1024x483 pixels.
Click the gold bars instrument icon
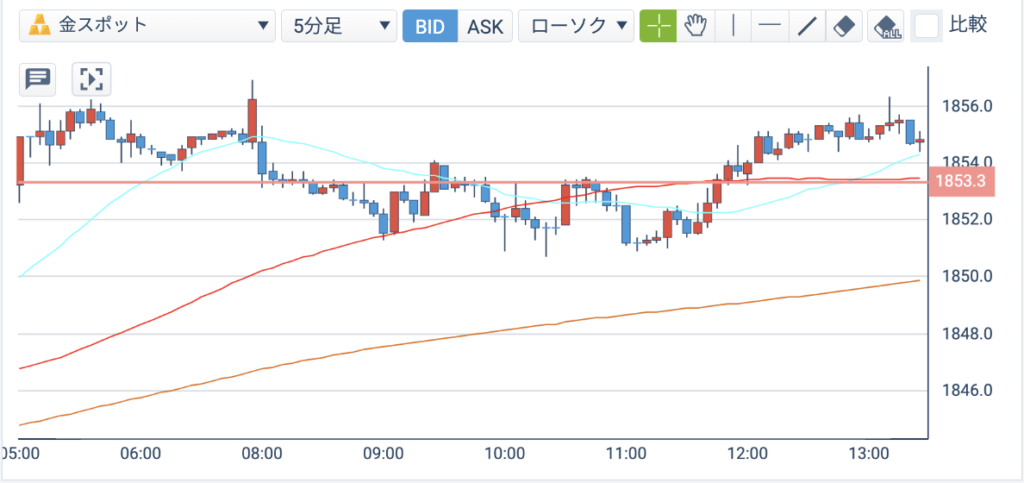[40, 26]
